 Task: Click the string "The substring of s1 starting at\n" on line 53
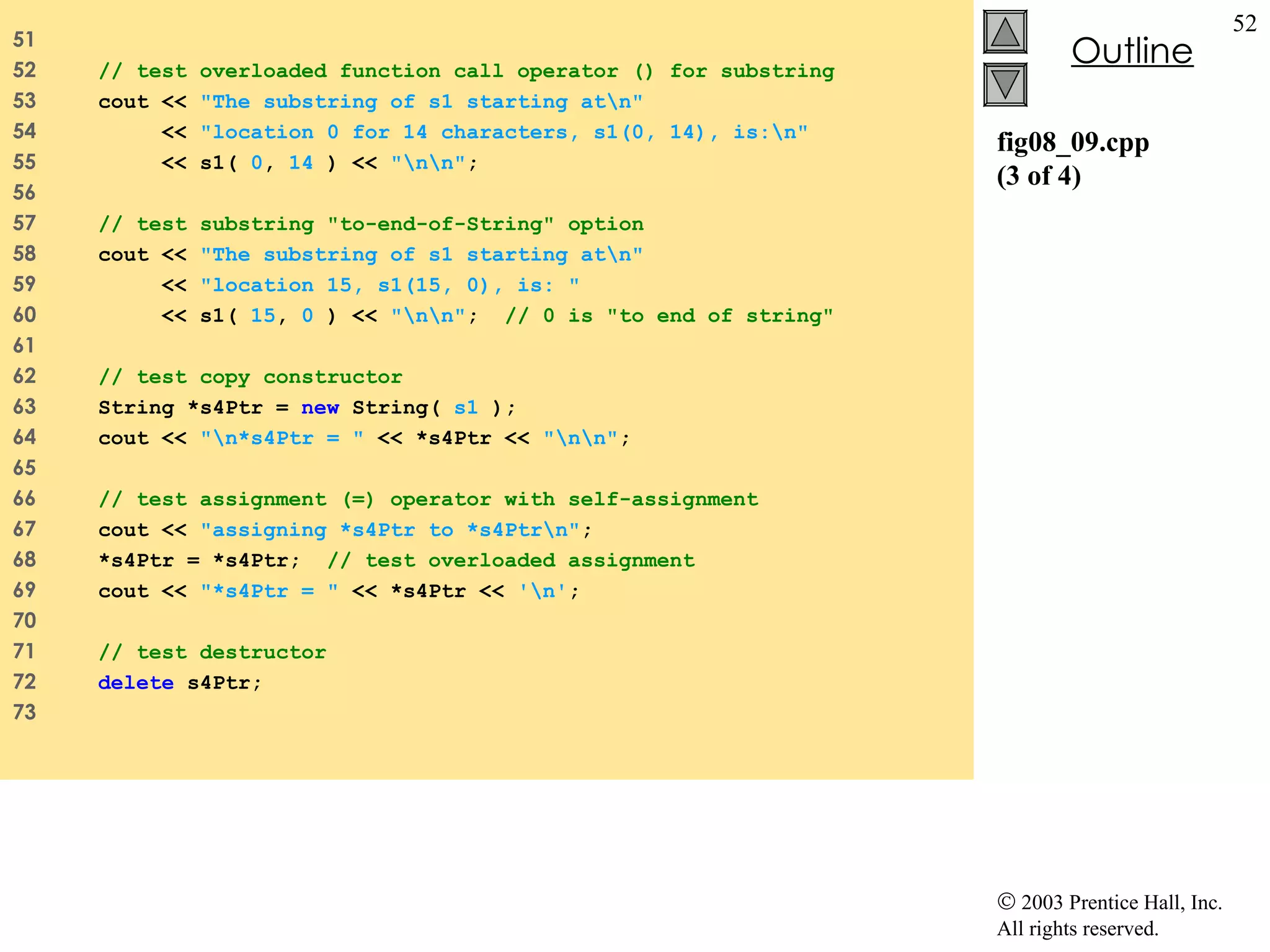click(x=422, y=102)
